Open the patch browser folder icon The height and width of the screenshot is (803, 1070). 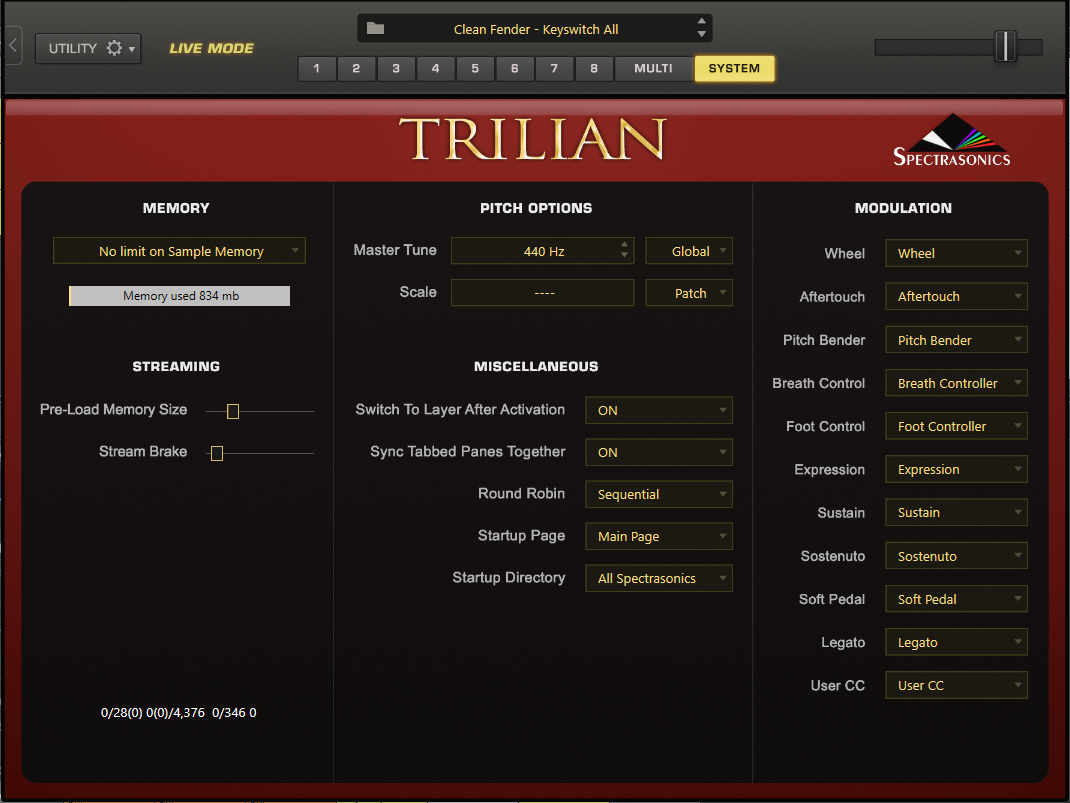pyautogui.click(x=375, y=29)
